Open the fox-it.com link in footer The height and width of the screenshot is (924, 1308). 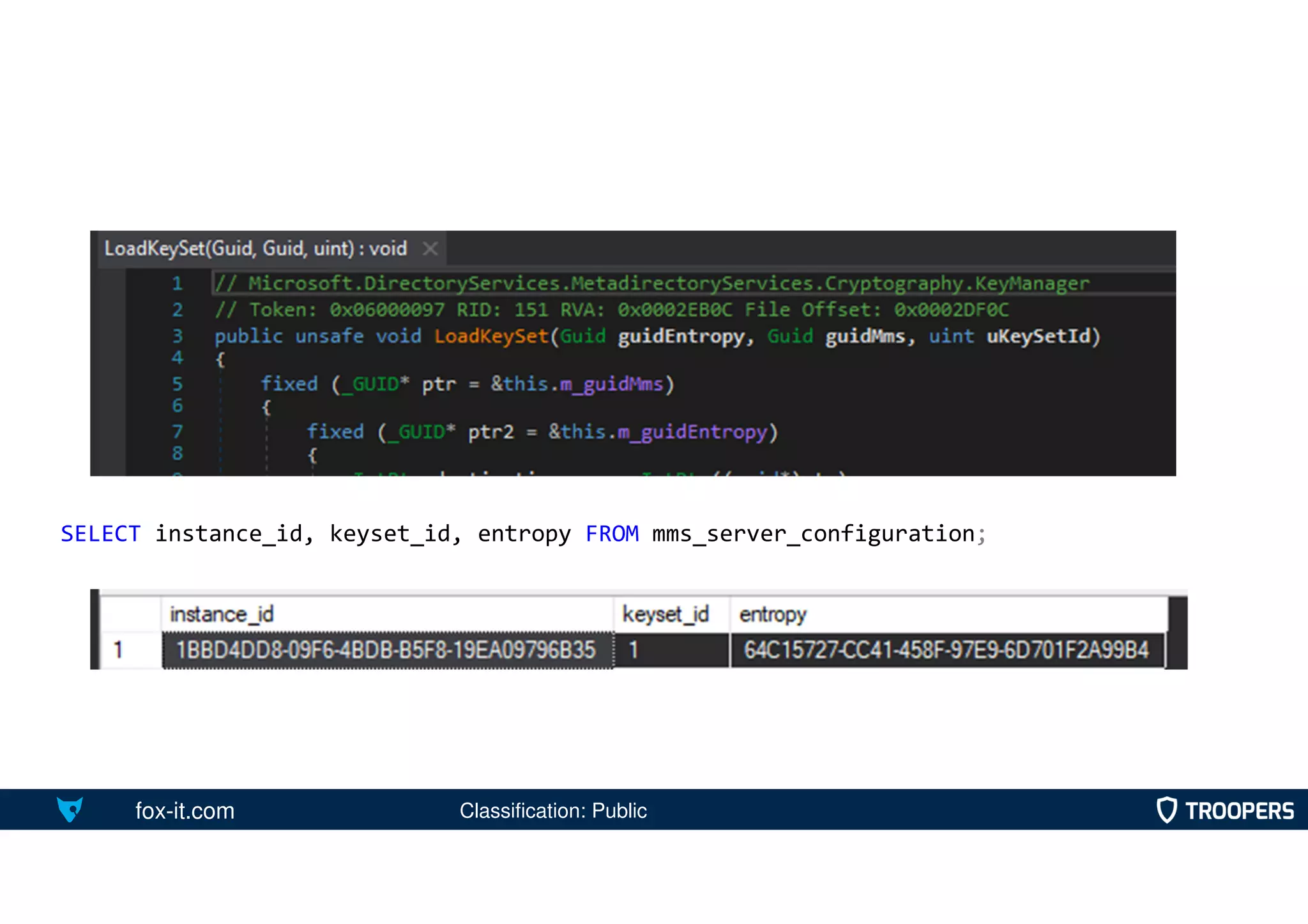(x=185, y=811)
